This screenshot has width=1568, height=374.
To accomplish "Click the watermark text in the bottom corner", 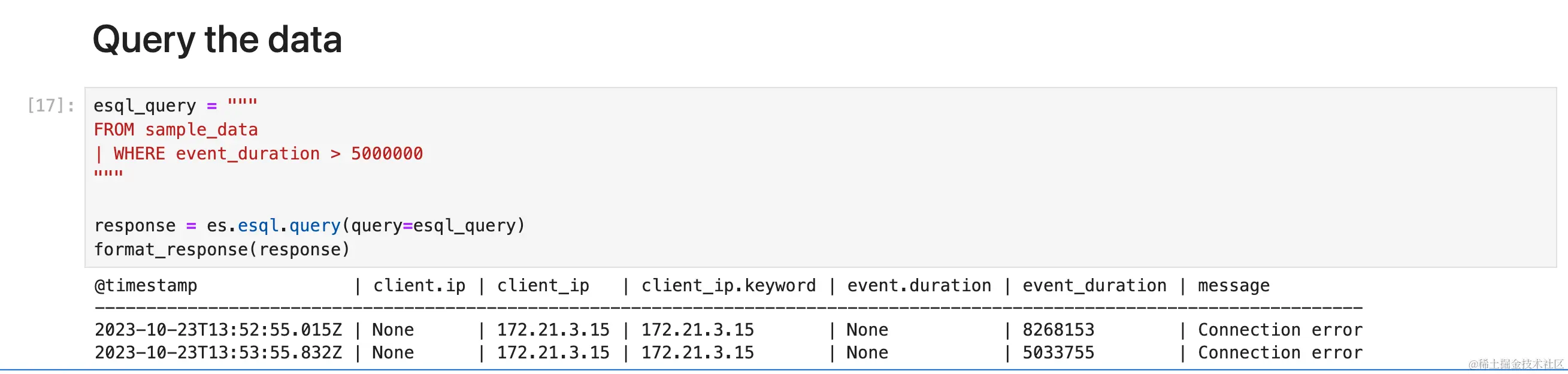I will click(x=1516, y=364).
